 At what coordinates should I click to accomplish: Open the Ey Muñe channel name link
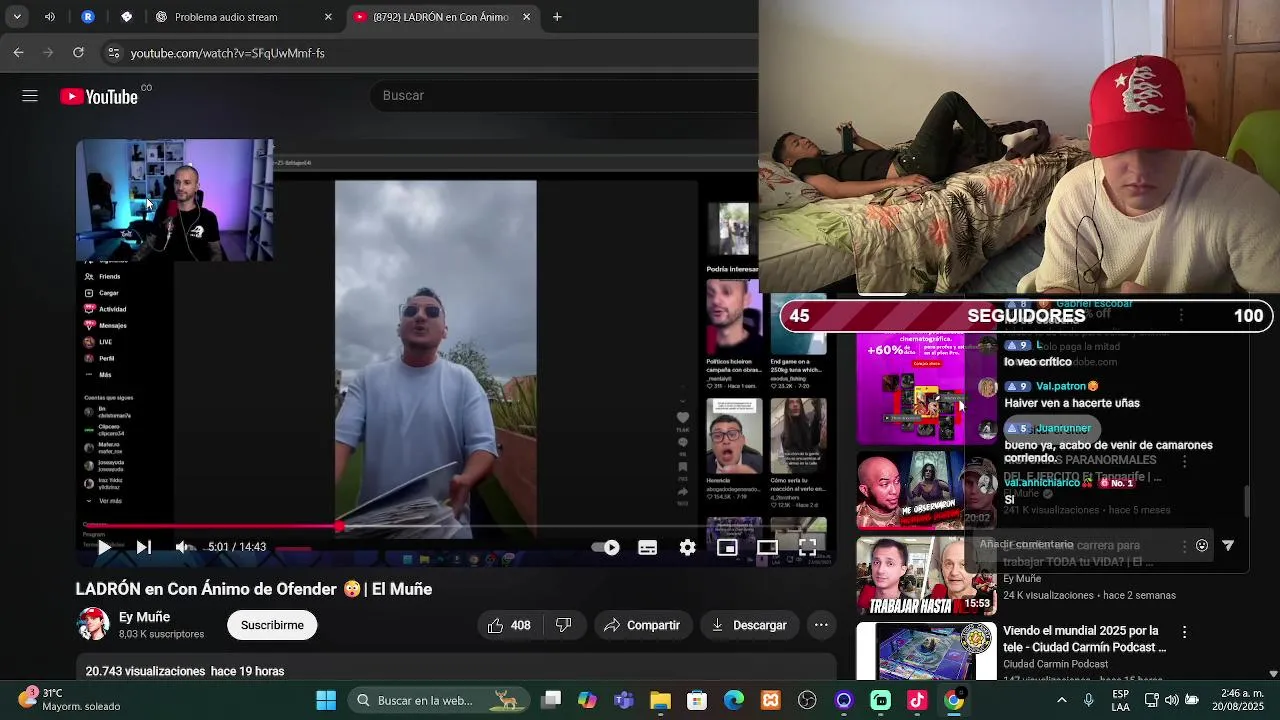tap(144, 617)
